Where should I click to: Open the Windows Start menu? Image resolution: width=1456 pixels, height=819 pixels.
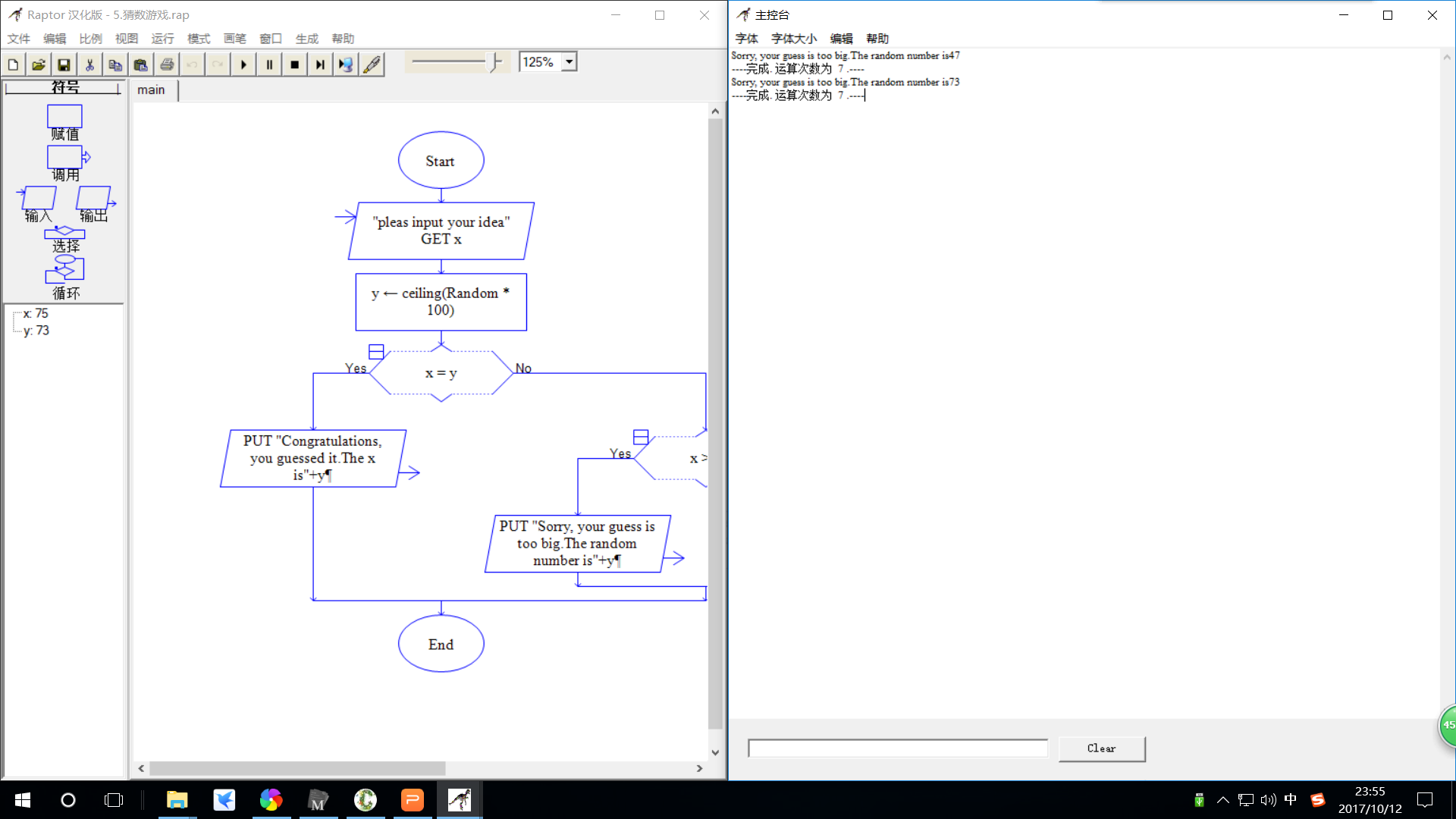pyautogui.click(x=23, y=800)
